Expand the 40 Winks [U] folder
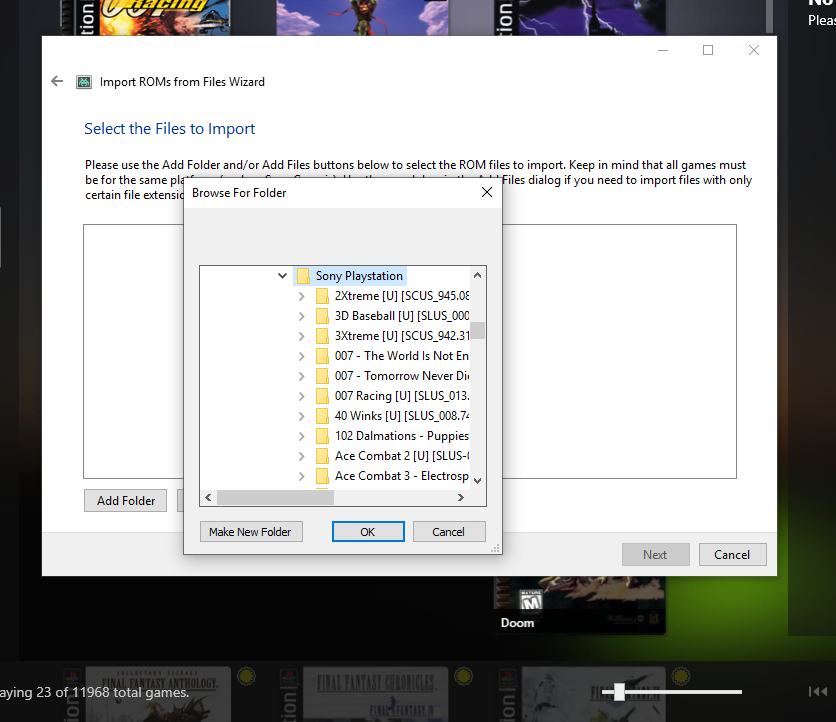The image size is (836, 722). click(301, 416)
